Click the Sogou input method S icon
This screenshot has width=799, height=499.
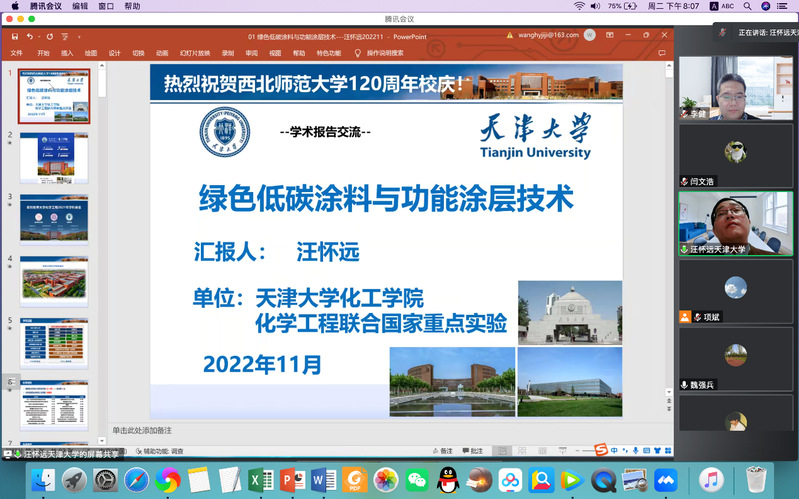[602, 451]
